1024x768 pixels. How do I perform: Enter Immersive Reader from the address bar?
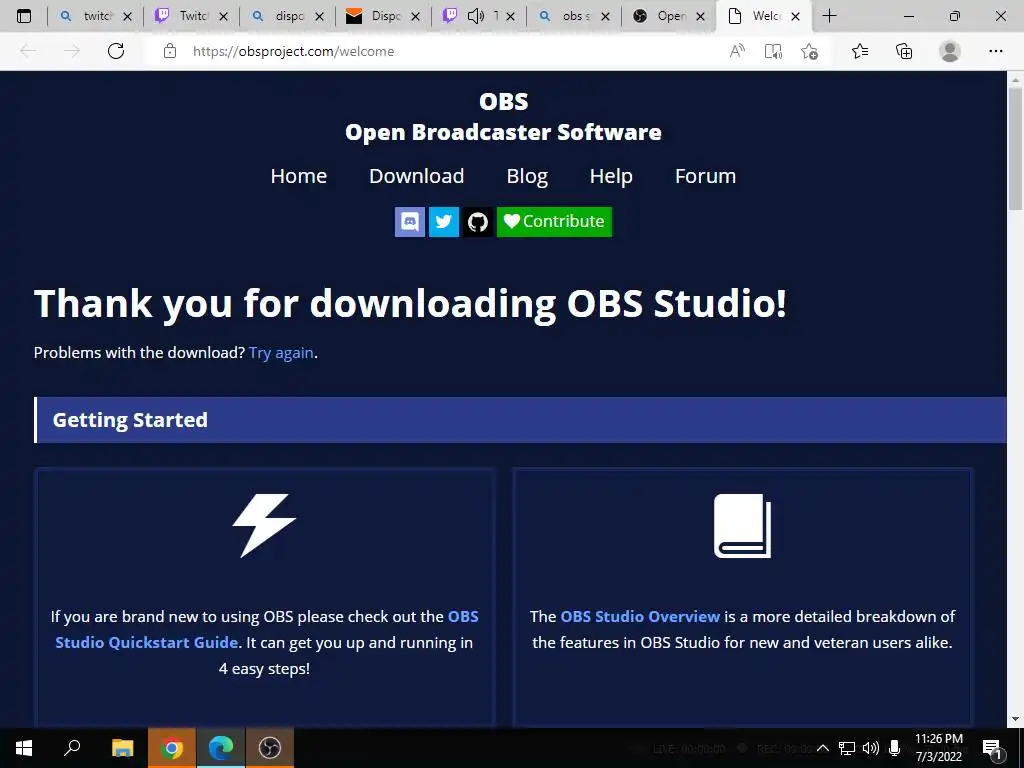(x=773, y=51)
